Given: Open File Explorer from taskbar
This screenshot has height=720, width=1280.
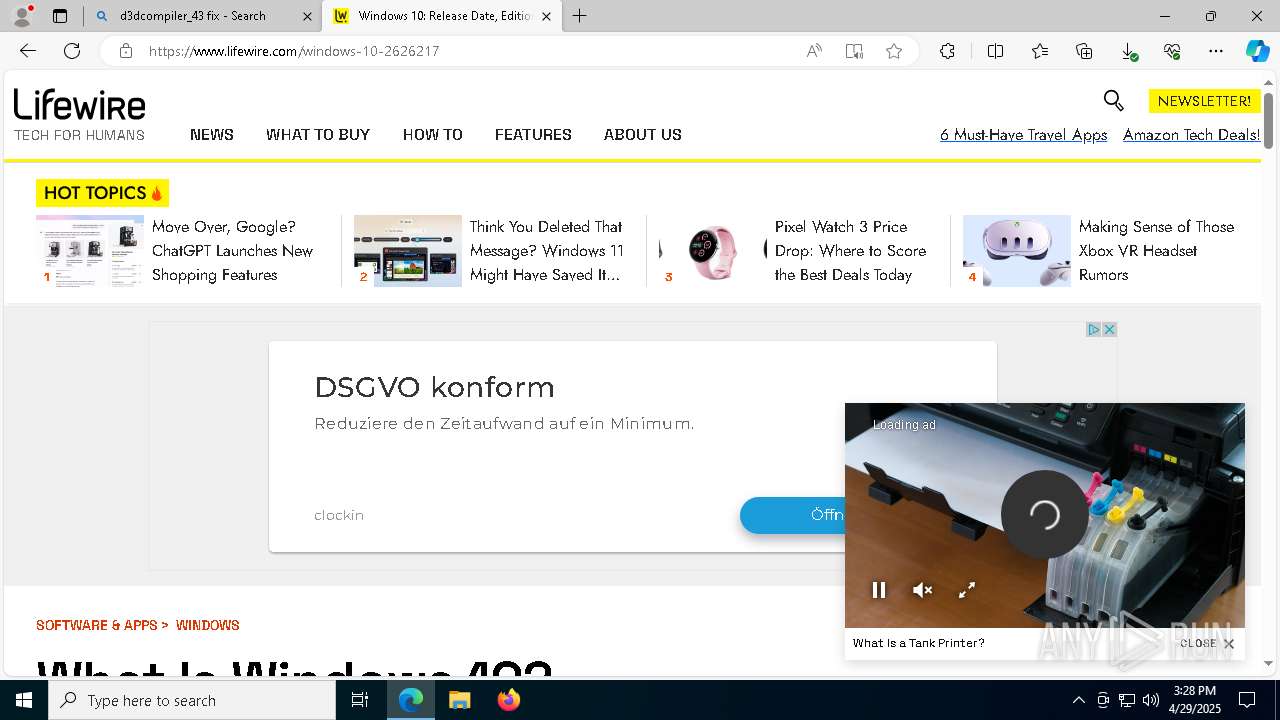Looking at the screenshot, I should [459, 700].
